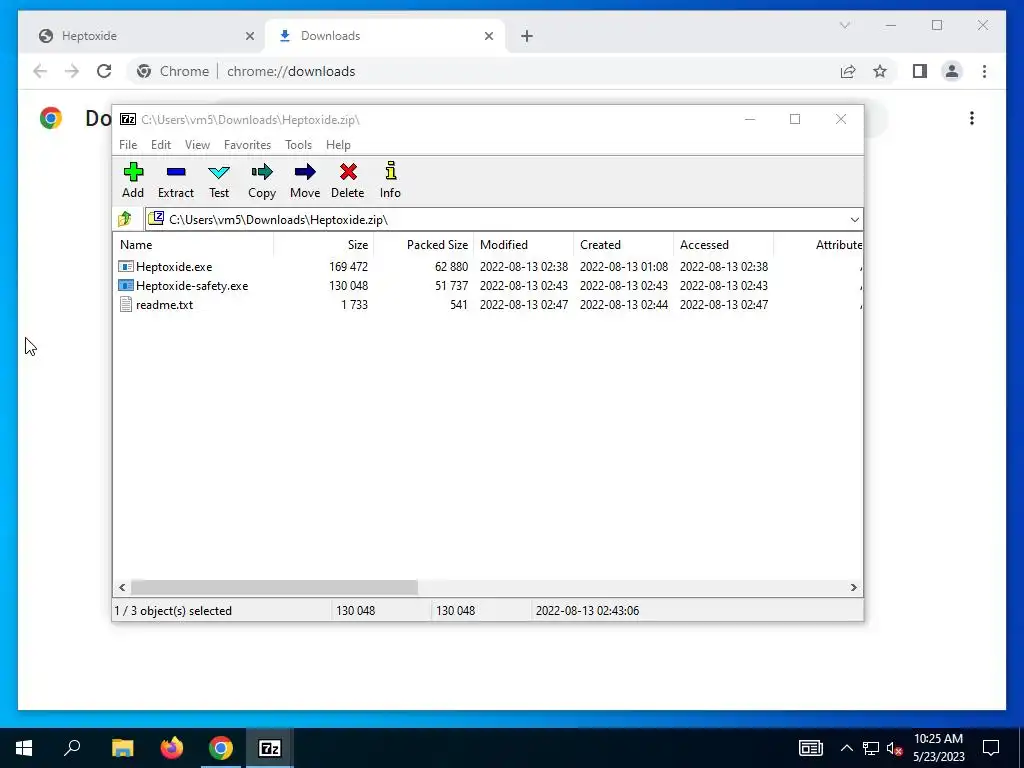This screenshot has height=768, width=1024.
Task: Open the Chrome profile avatar
Action: [952, 71]
